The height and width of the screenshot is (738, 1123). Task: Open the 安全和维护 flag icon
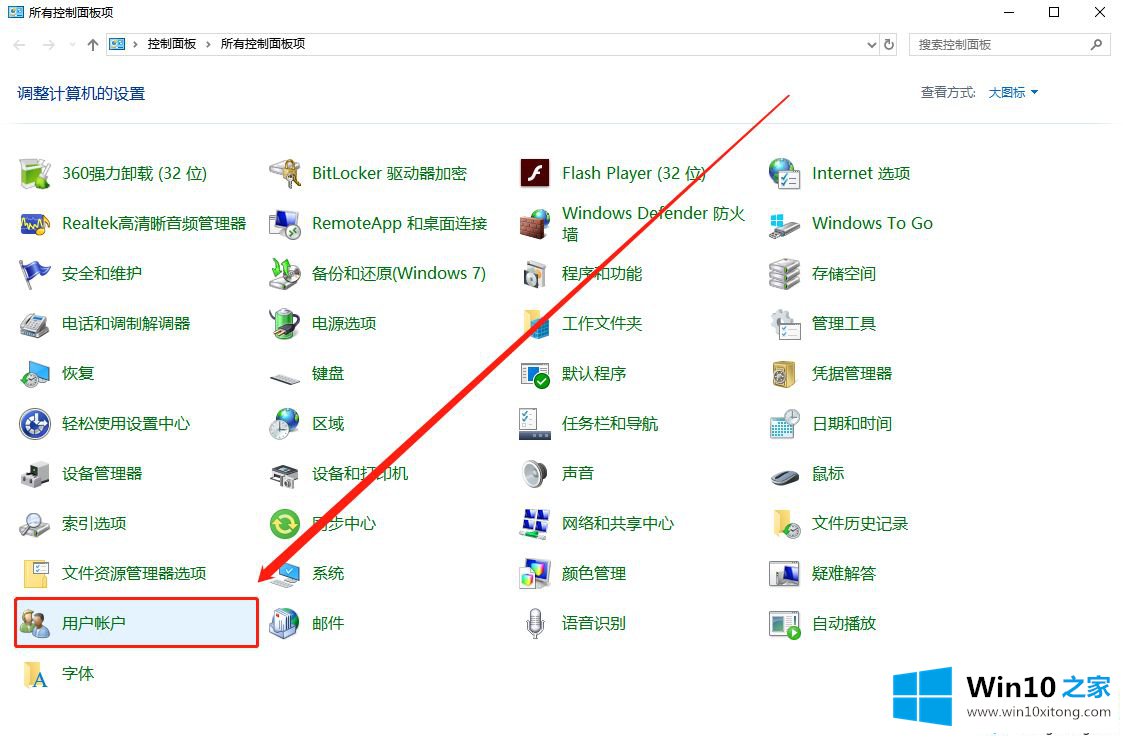tap(34, 274)
